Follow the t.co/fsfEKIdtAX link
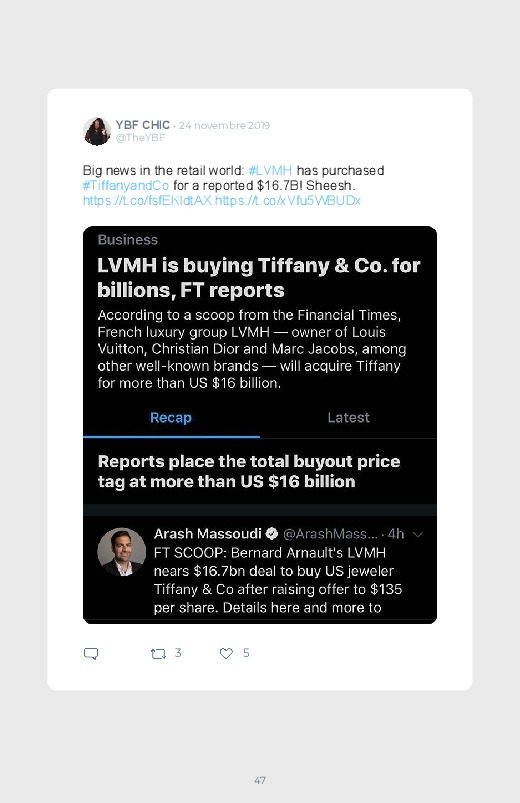 point(147,200)
